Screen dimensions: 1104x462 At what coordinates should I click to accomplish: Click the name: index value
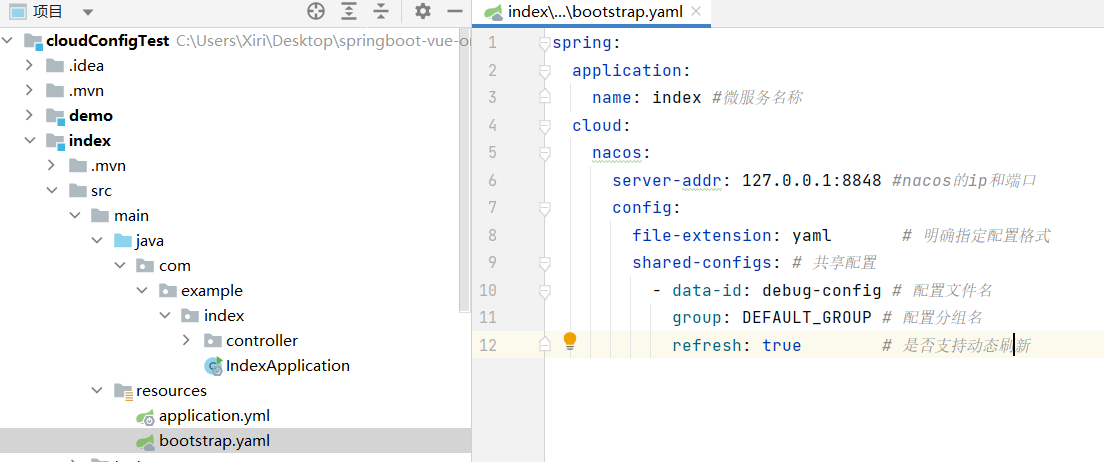(x=677, y=98)
